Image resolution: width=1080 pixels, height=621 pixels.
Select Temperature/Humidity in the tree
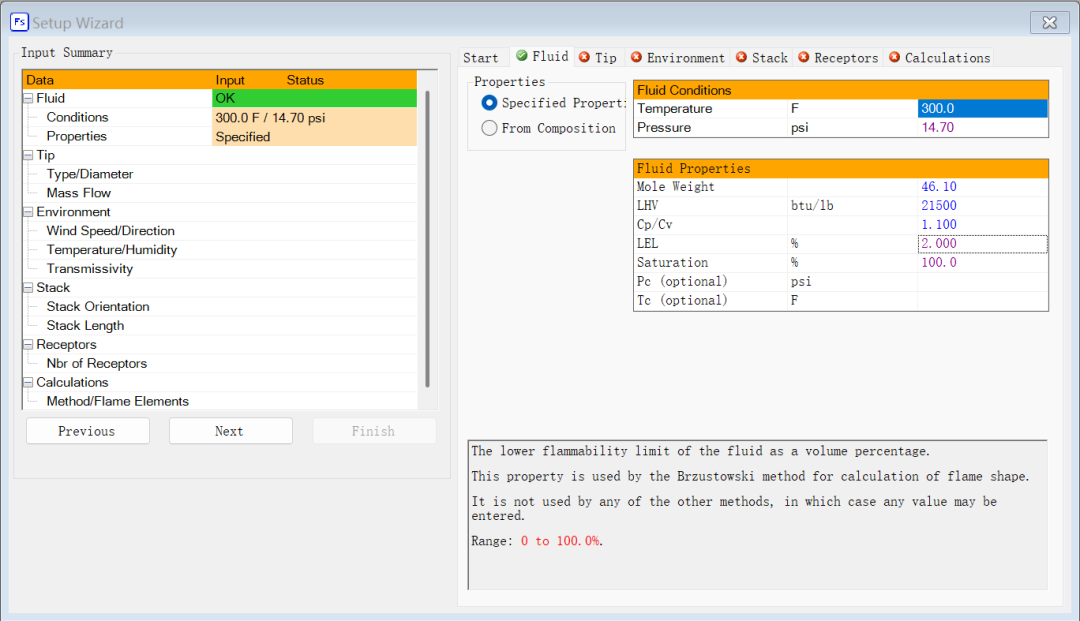click(x=112, y=250)
